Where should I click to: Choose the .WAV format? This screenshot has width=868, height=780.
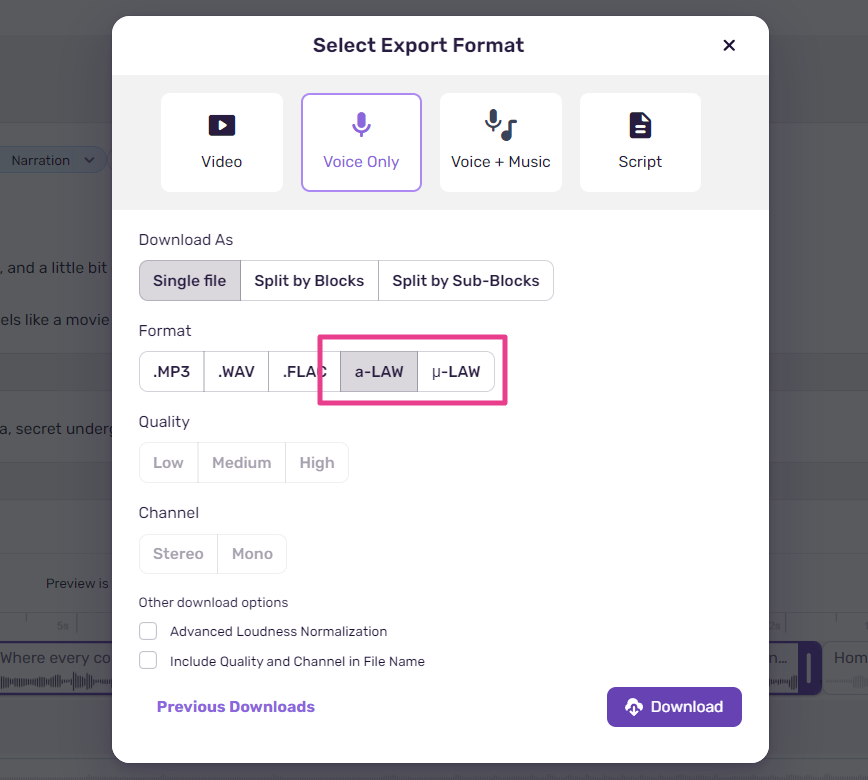coord(236,371)
